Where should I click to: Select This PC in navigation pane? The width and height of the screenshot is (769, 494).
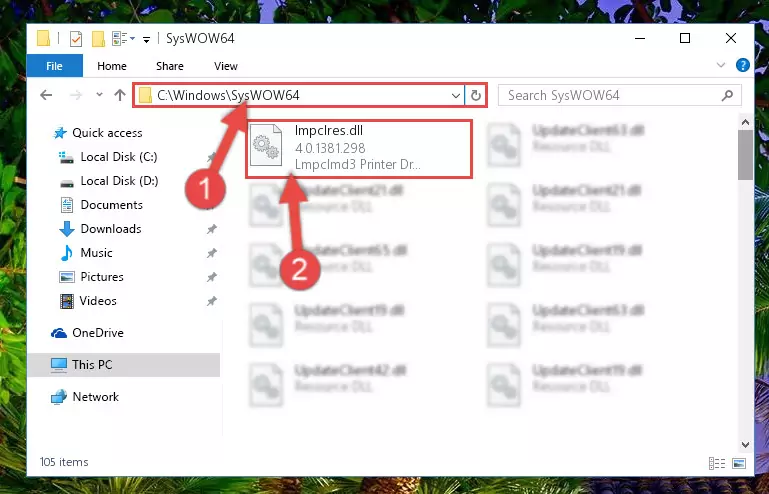[92, 365]
